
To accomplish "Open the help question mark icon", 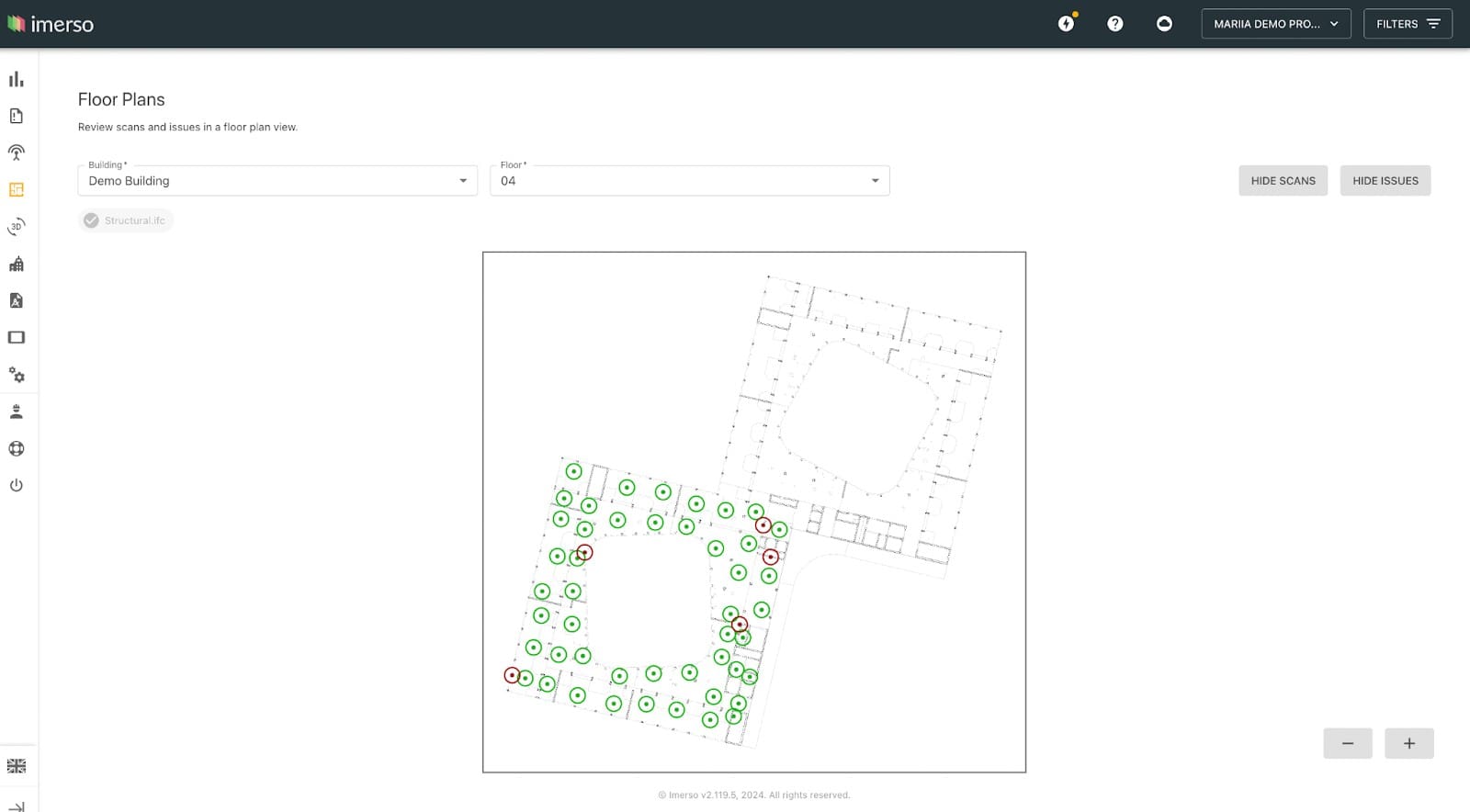I will (x=1114, y=24).
